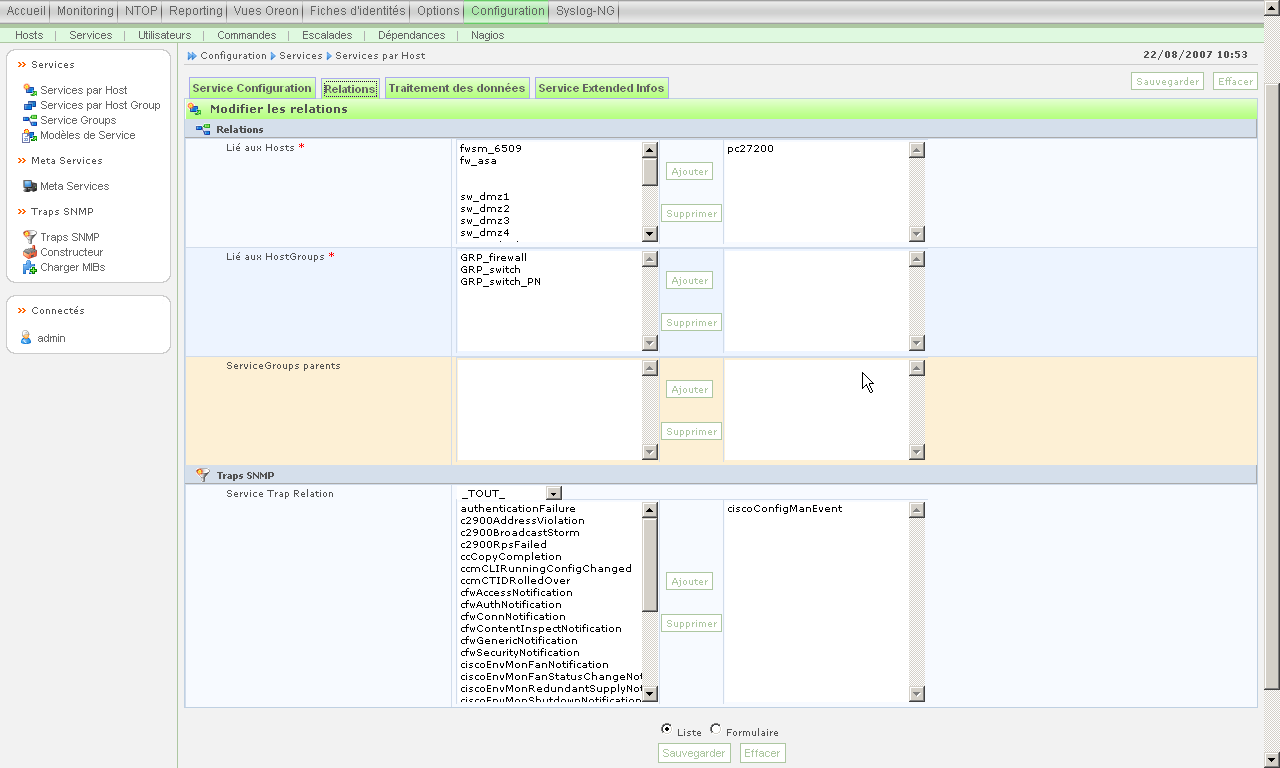
Task: Select ciscoConfigManEvent in selected traps
Action: coord(785,508)
